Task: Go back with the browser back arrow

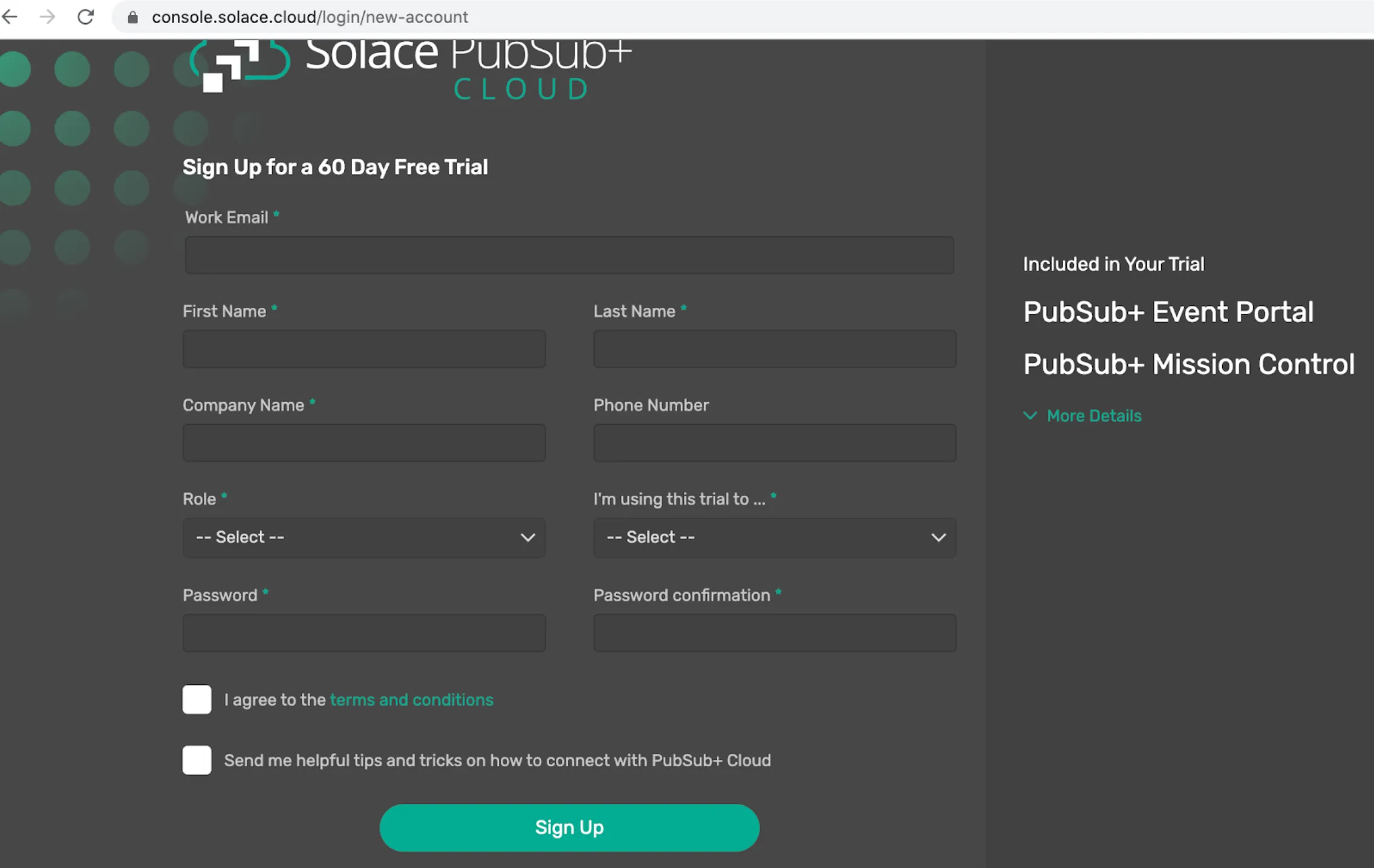Action: [10, 17]
